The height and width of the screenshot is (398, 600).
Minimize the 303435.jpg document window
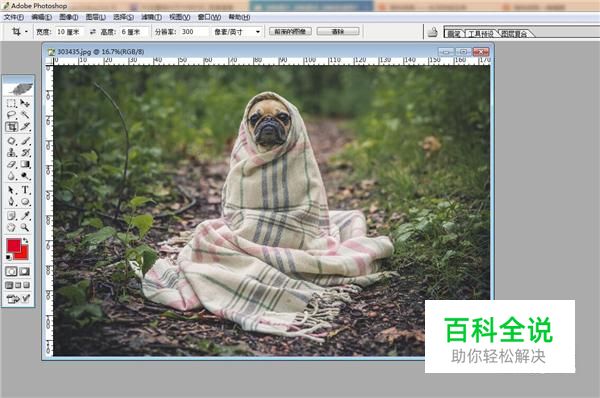(446, 52)
